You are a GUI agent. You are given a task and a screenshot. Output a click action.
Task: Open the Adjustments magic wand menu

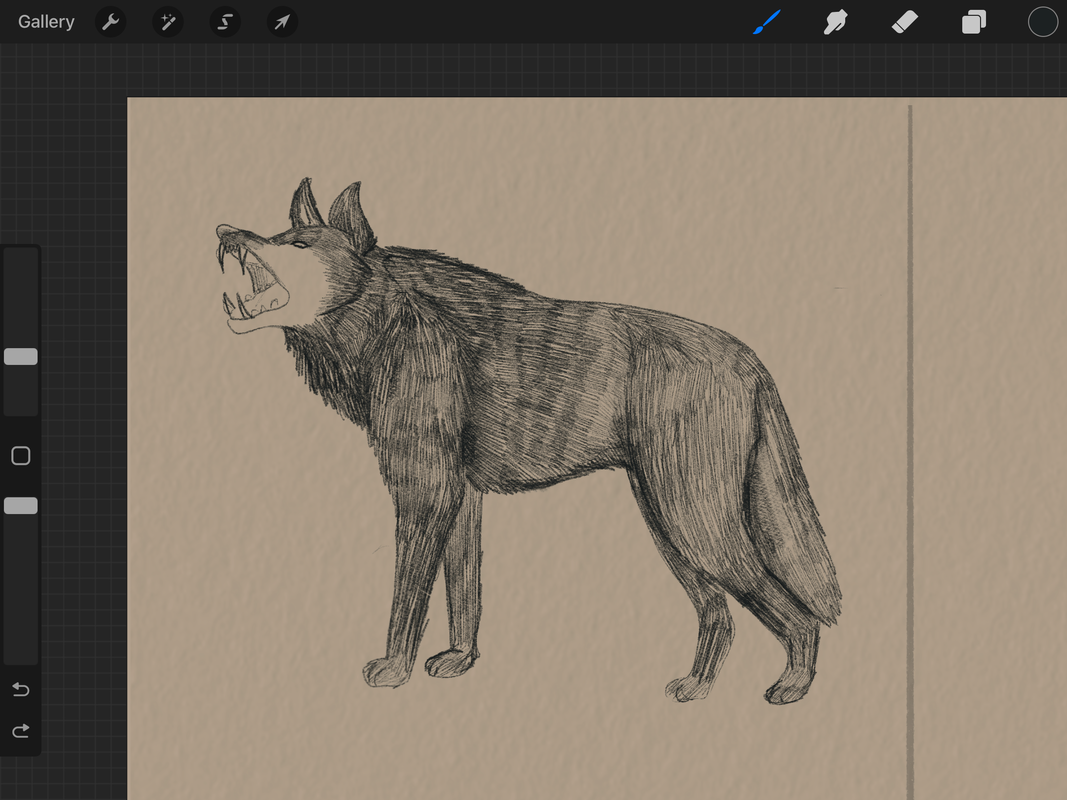167,22
